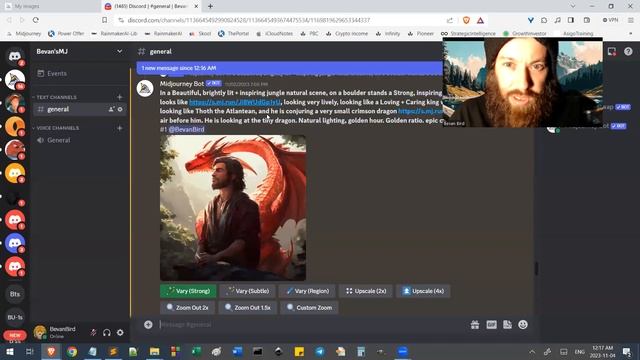
Task: Click the Zoom Out 2x button
Action: point(187,307)
